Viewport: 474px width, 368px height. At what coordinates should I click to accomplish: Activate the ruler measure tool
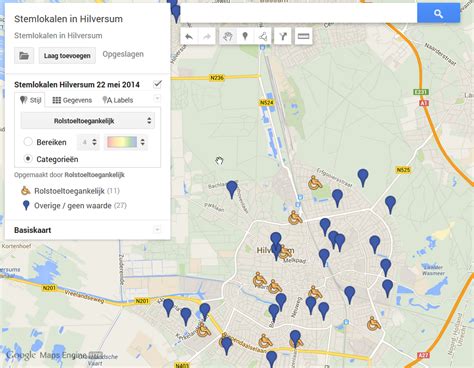click(303, 36)
